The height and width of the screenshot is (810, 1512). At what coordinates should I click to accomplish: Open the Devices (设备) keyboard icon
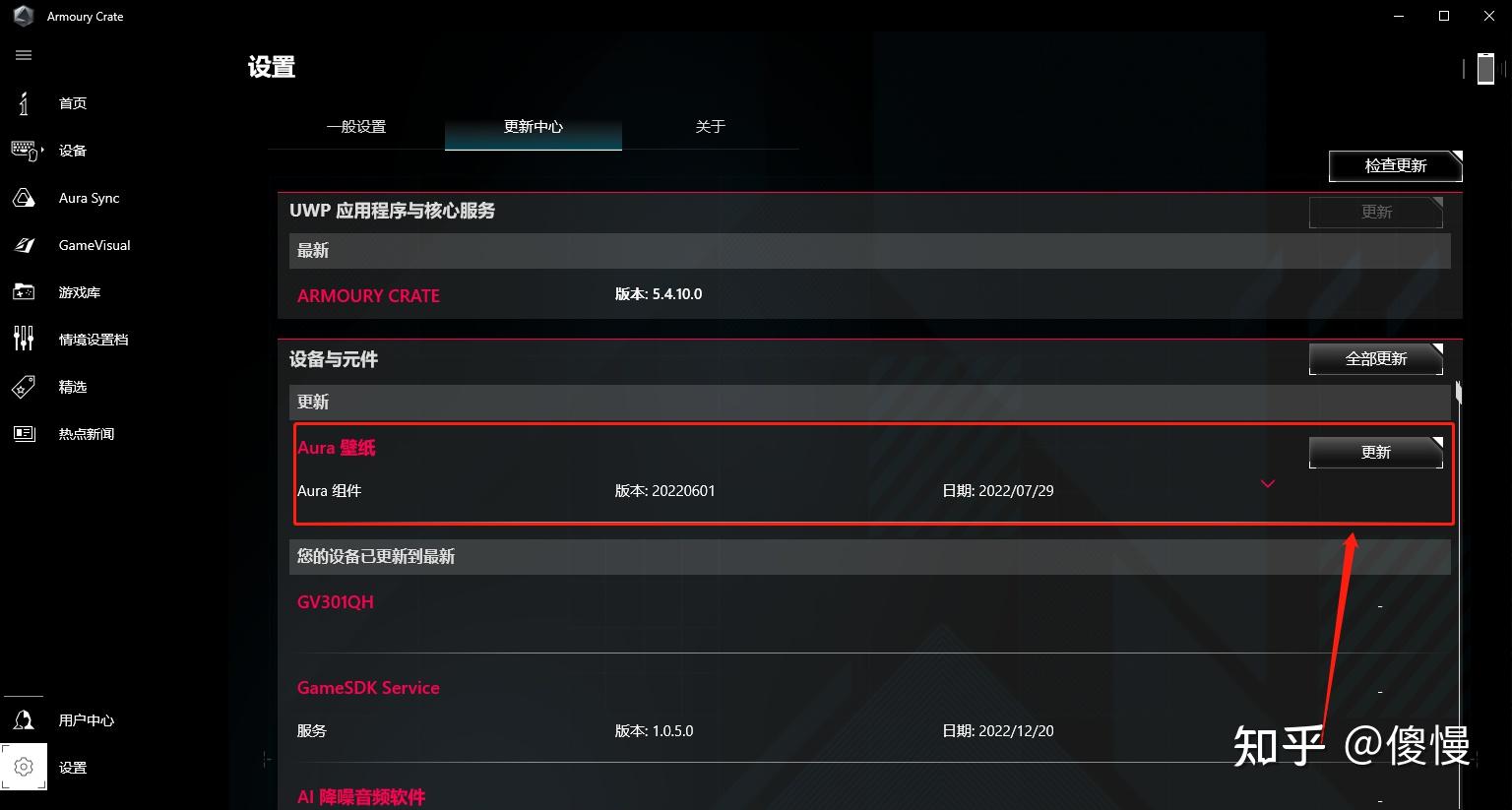click(25, 151)
